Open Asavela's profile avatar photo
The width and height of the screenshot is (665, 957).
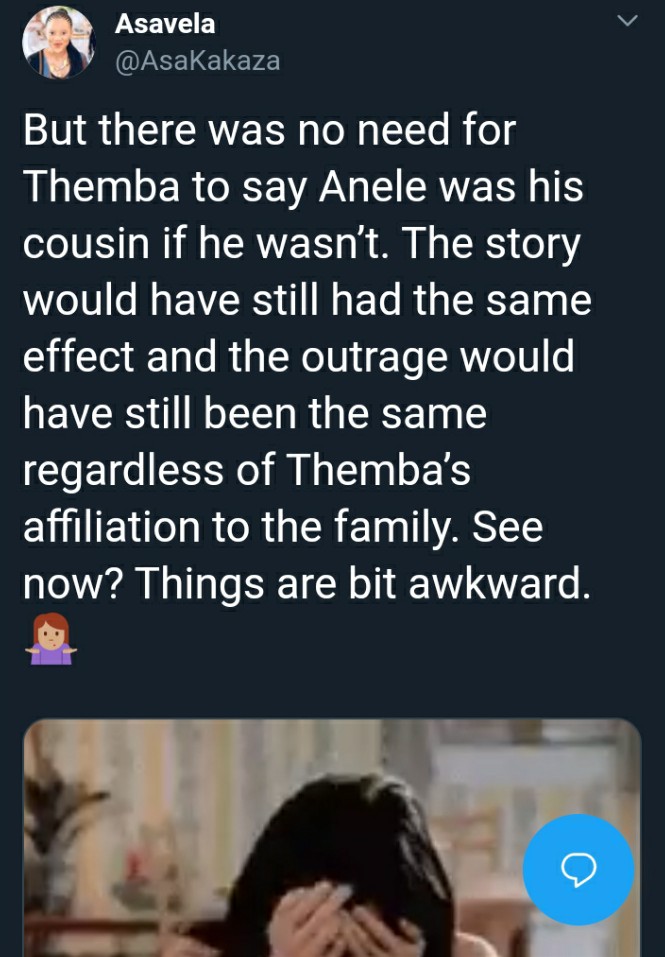tap(59, 43)
